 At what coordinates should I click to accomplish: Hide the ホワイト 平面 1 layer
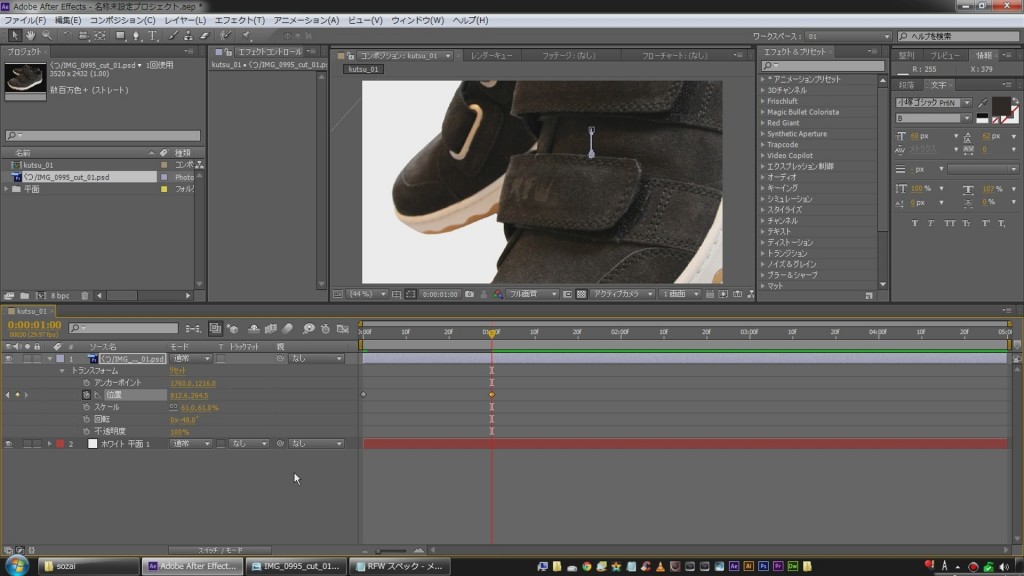coord(8,444)
